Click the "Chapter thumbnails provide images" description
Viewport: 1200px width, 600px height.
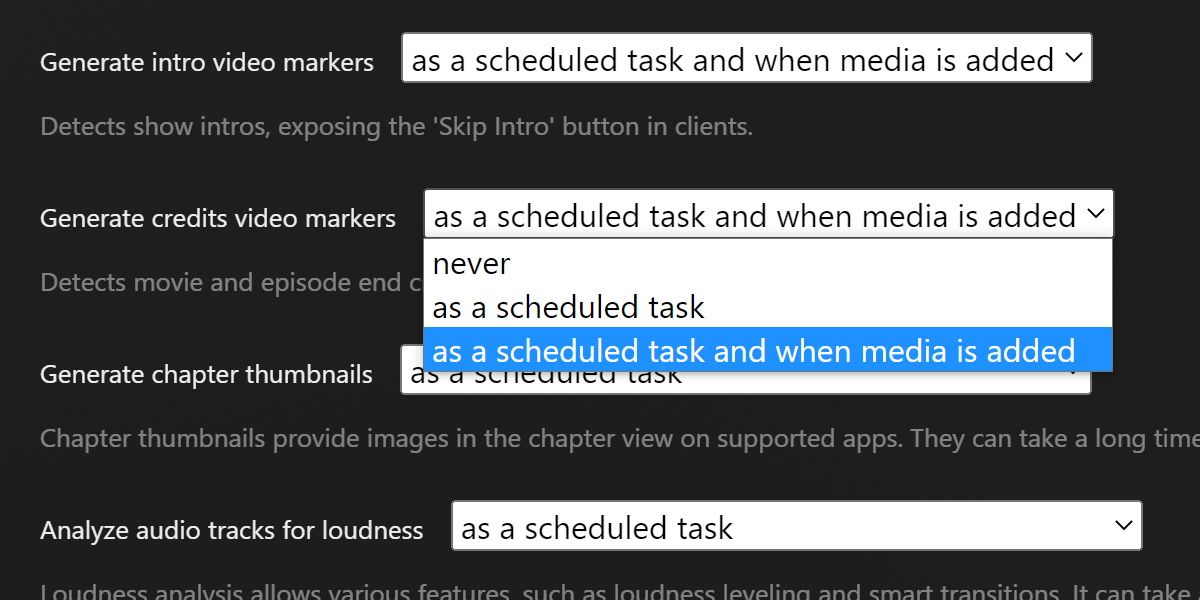tap(600, 439)
